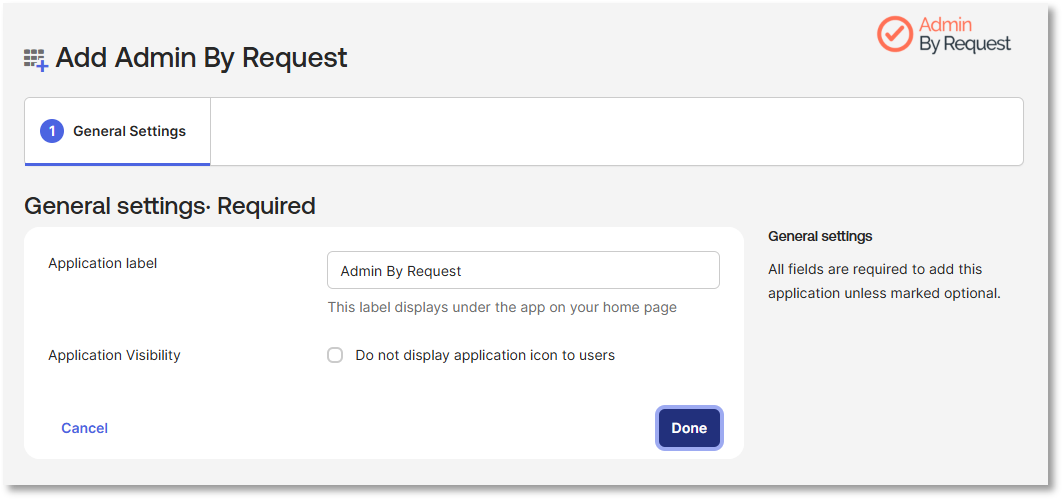Click the empty step bar area beside General Settings

(616, 131)
